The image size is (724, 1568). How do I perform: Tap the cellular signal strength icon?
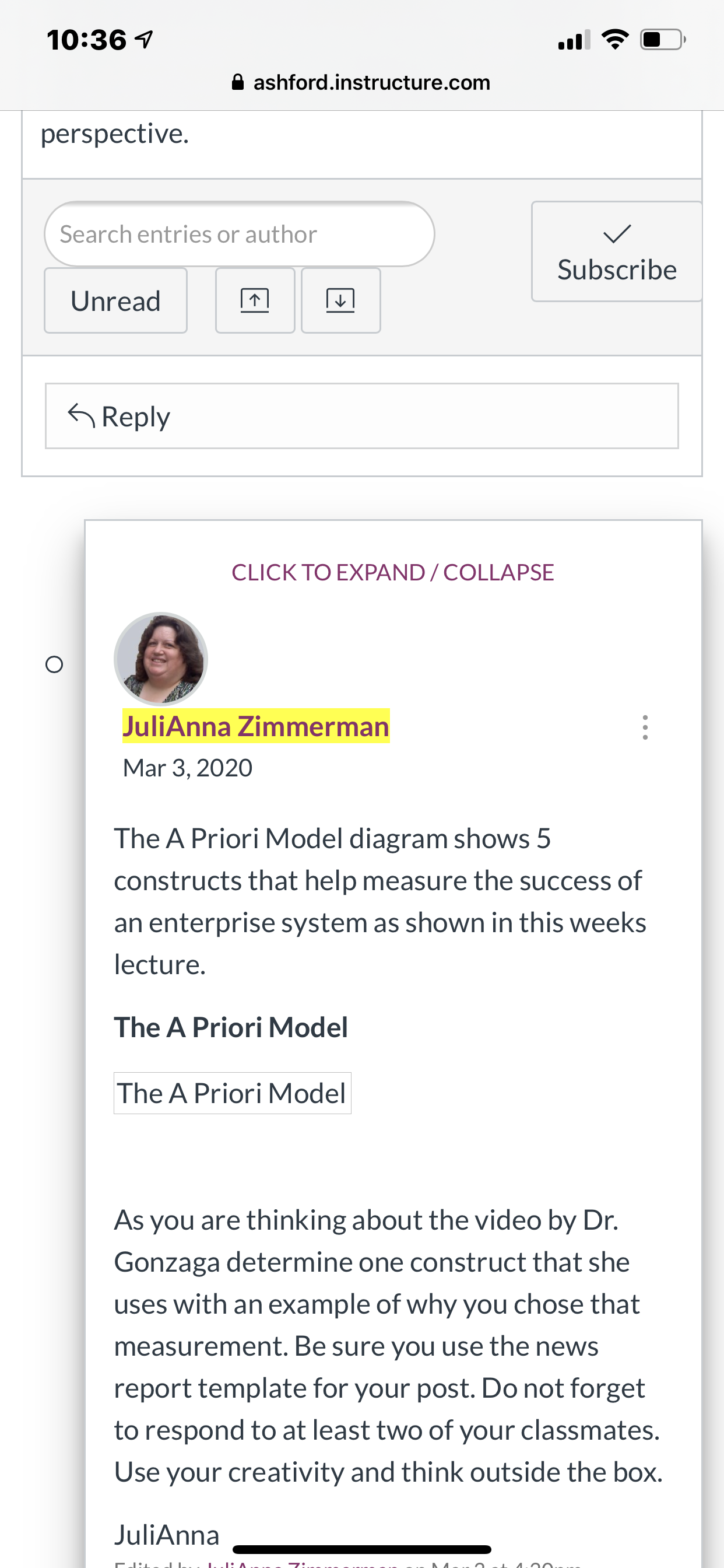[574, 40]
